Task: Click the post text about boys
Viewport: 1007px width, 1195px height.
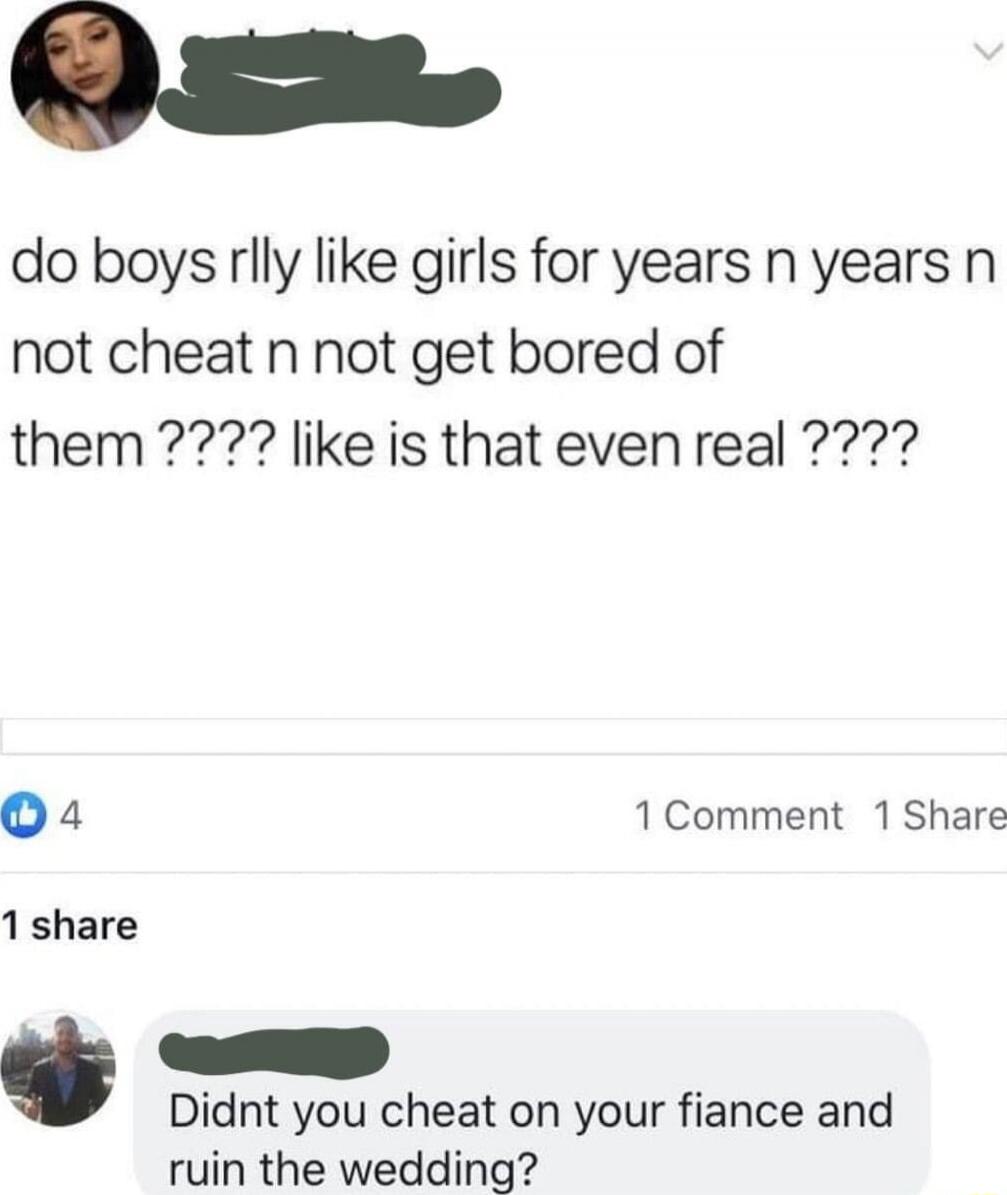Action: point(504,353)
